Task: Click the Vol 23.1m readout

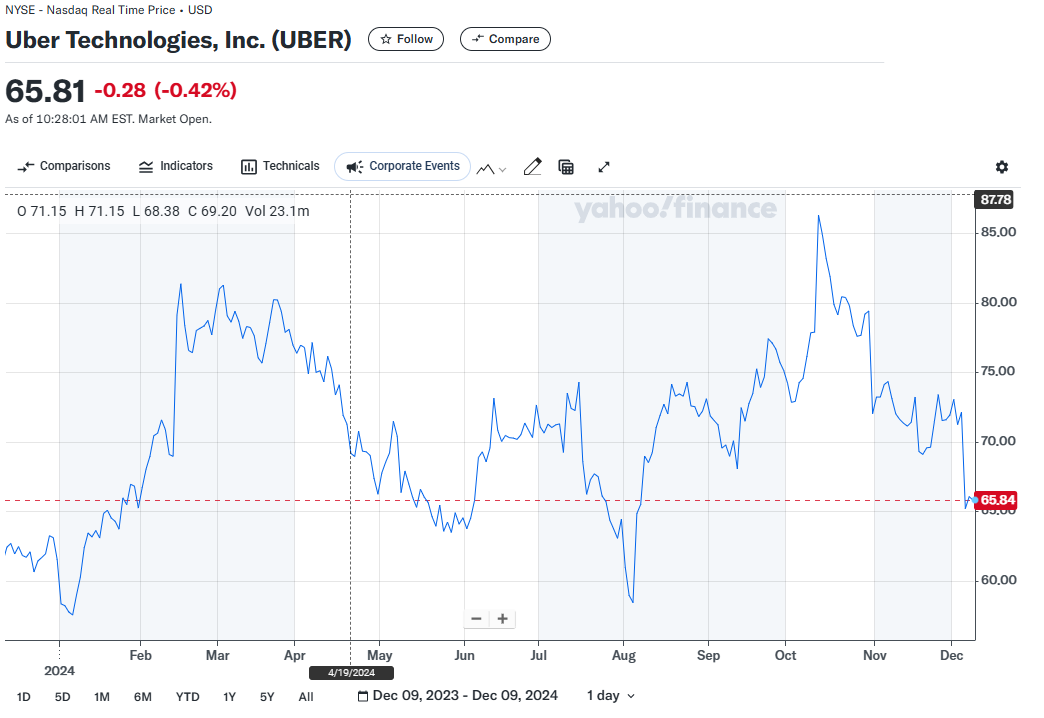Action: 277,211
